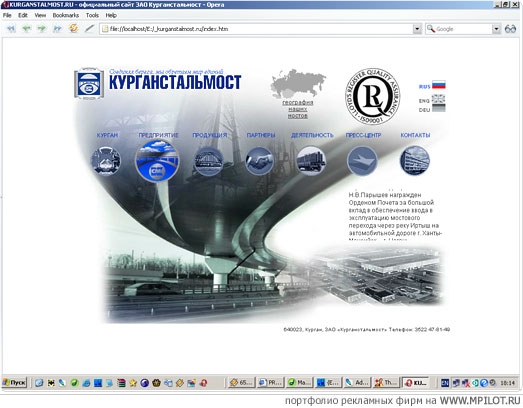Switch to the '65...' taskbar window
The width and height of the screenshot is (523, 408).
242,383
